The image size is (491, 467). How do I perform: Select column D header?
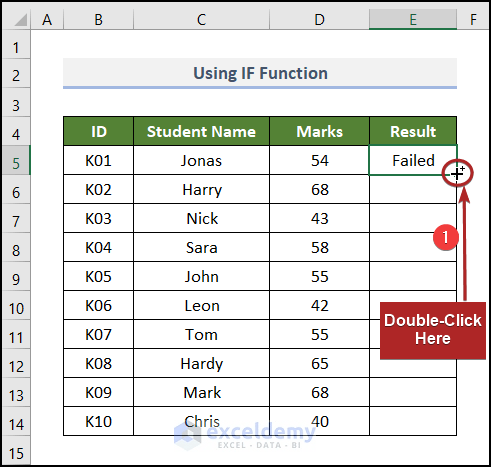(319, 20)
